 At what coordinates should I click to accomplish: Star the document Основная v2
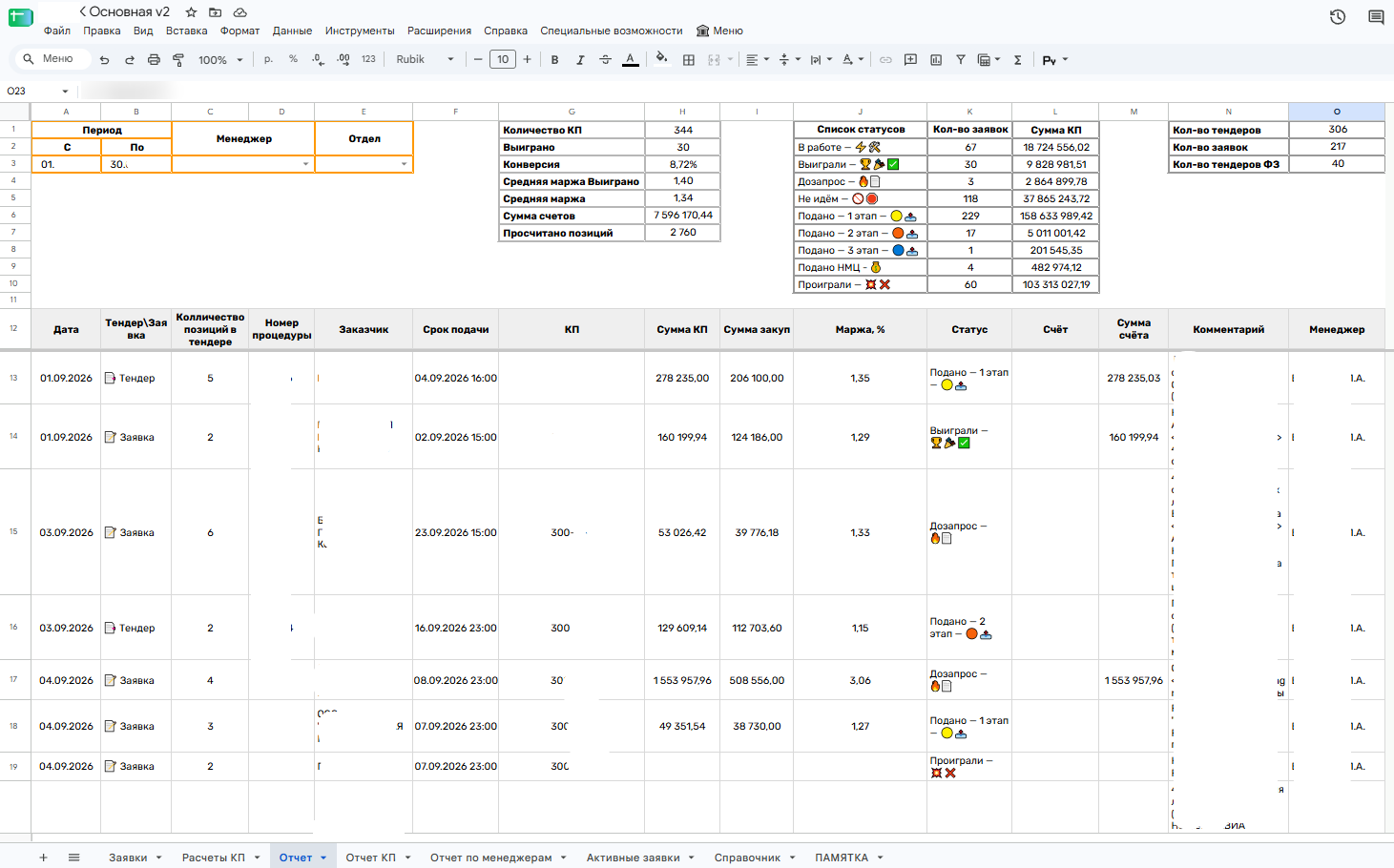(191, 12)
